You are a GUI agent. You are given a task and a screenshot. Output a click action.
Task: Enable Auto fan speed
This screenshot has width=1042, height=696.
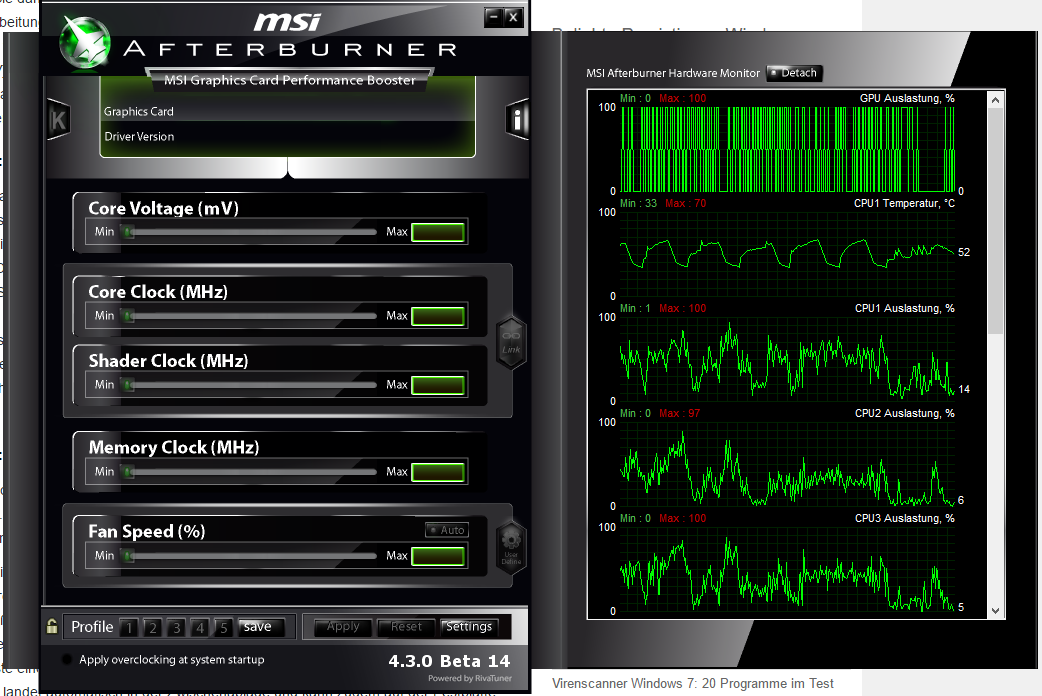447,530
